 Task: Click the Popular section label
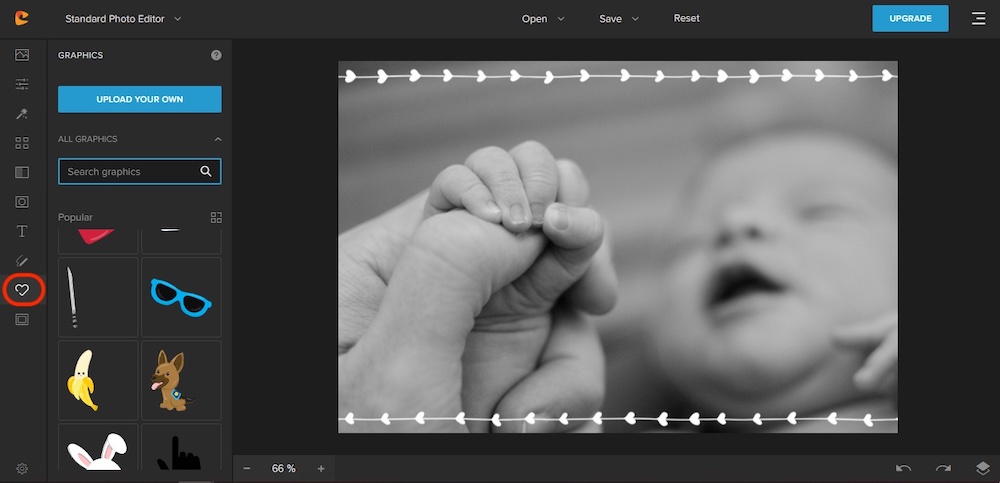75,218
